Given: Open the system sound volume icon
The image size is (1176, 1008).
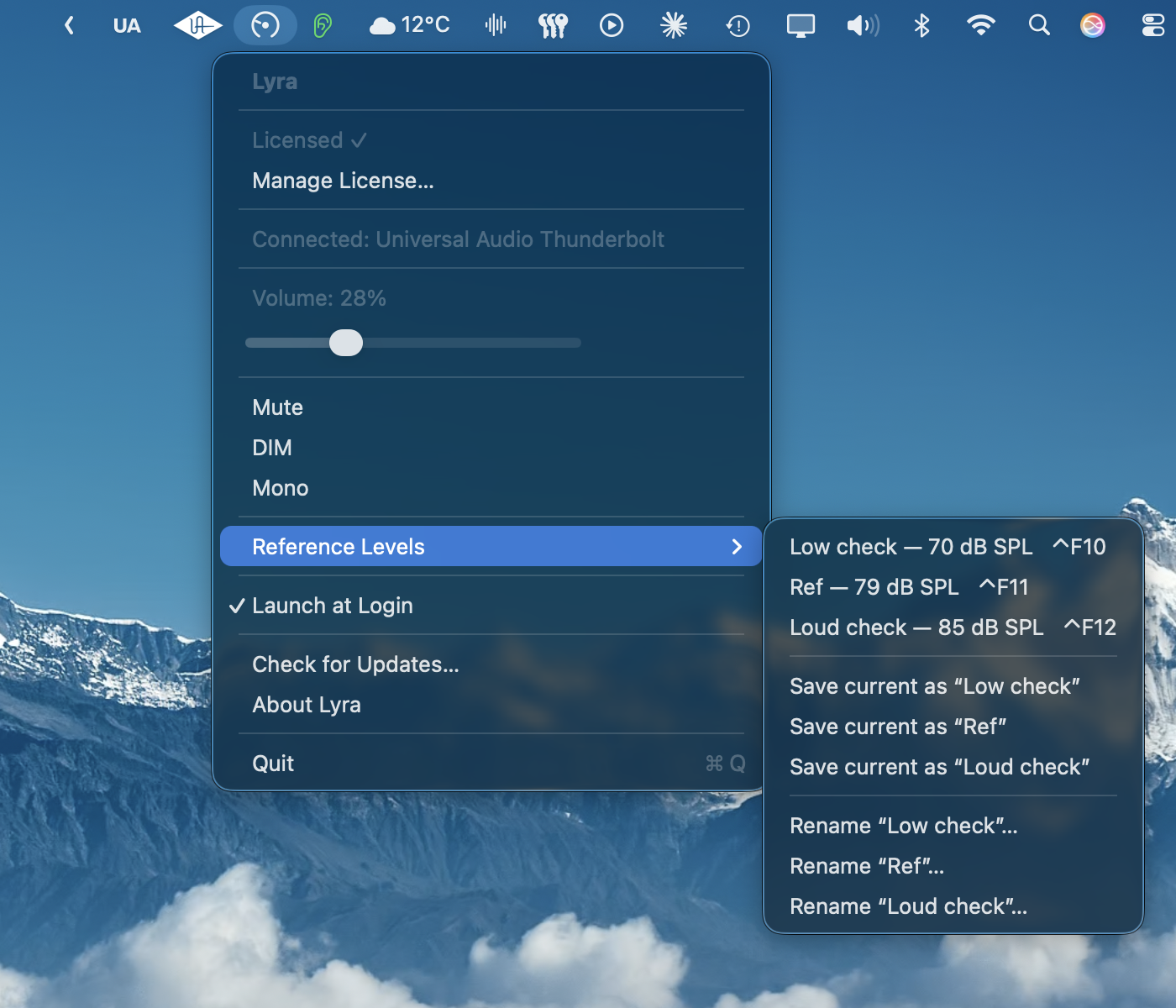Looking at the screenshot, I should pos(863,26).
